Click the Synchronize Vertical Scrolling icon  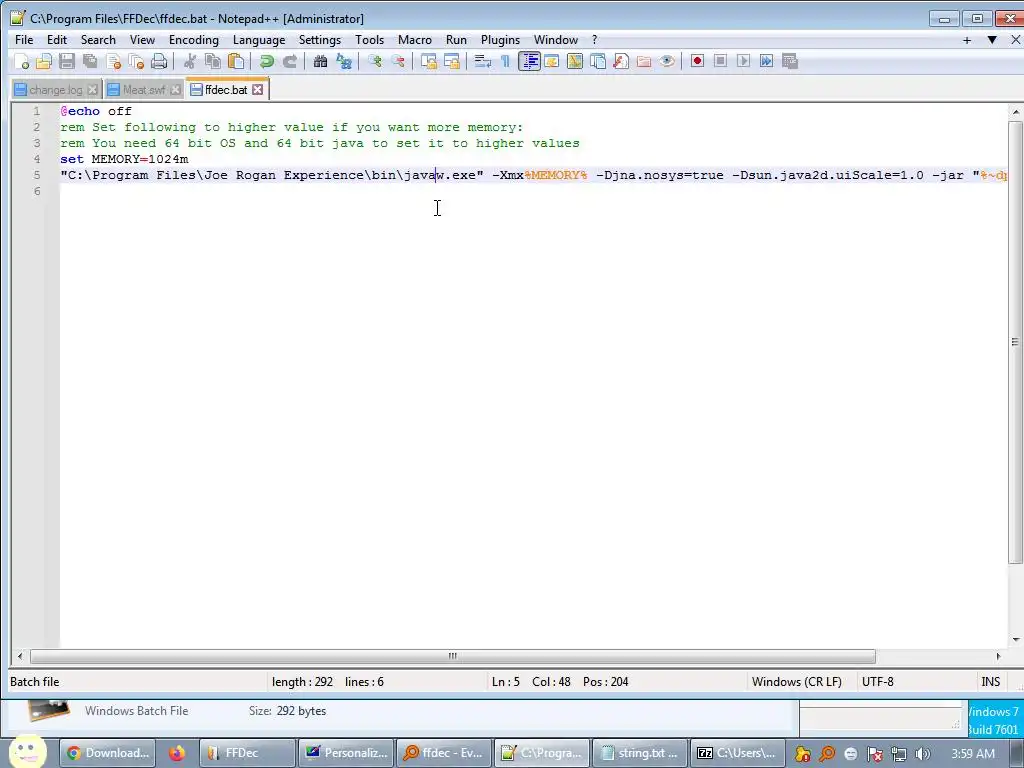pyautogui.click(x=428, y=61)
